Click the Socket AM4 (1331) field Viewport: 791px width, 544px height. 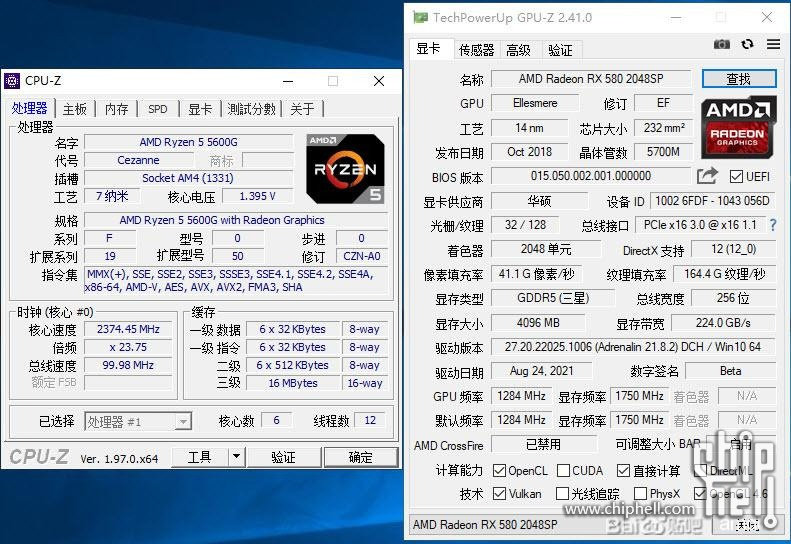(189, 178)
